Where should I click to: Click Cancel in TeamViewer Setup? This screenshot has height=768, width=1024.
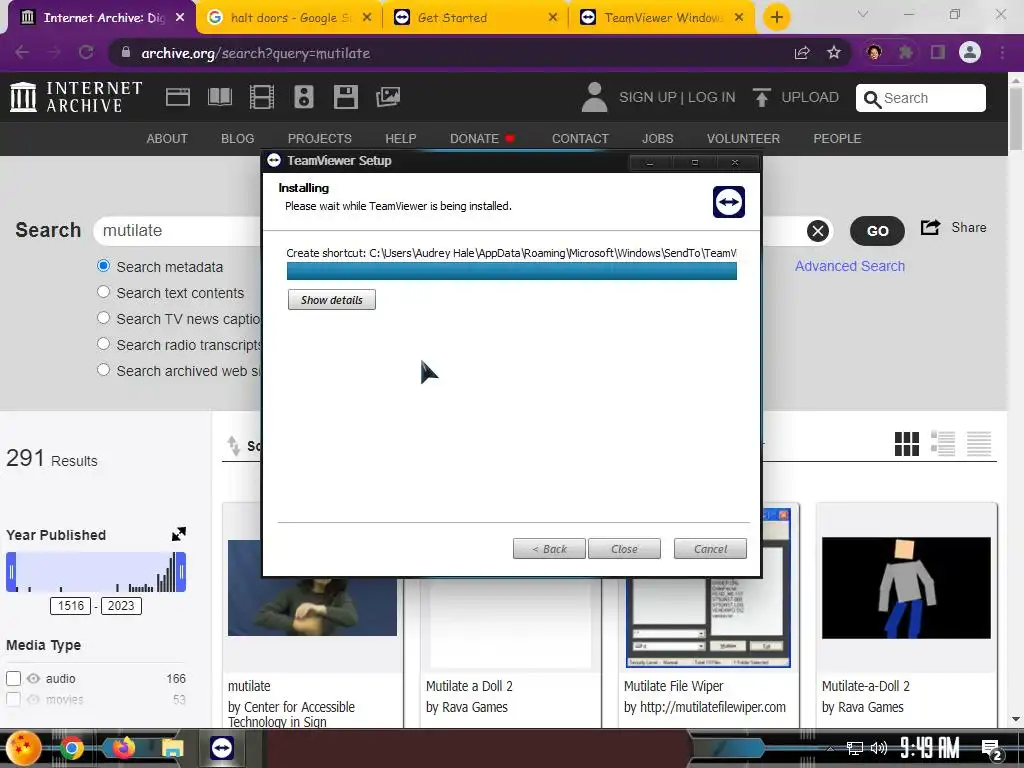click(710, 549)
